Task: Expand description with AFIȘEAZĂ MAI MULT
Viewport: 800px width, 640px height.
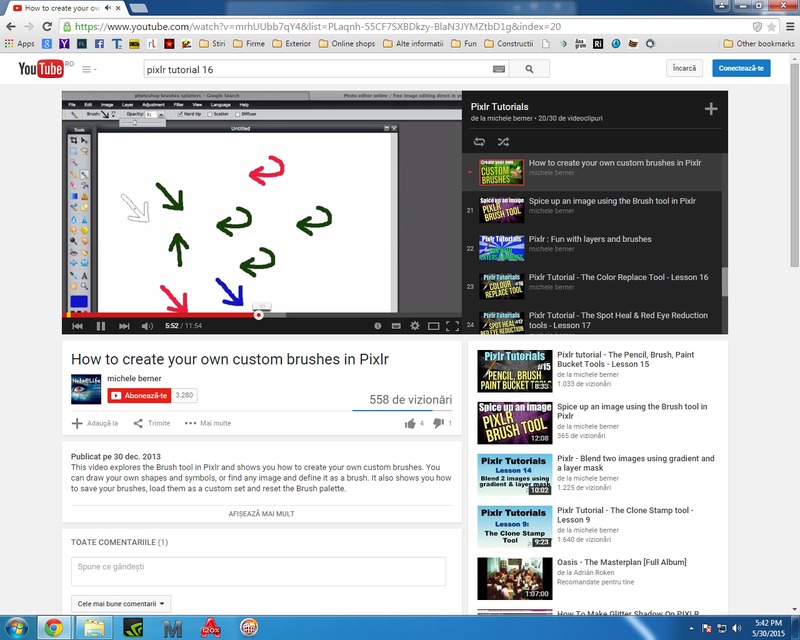Action: 261,514
